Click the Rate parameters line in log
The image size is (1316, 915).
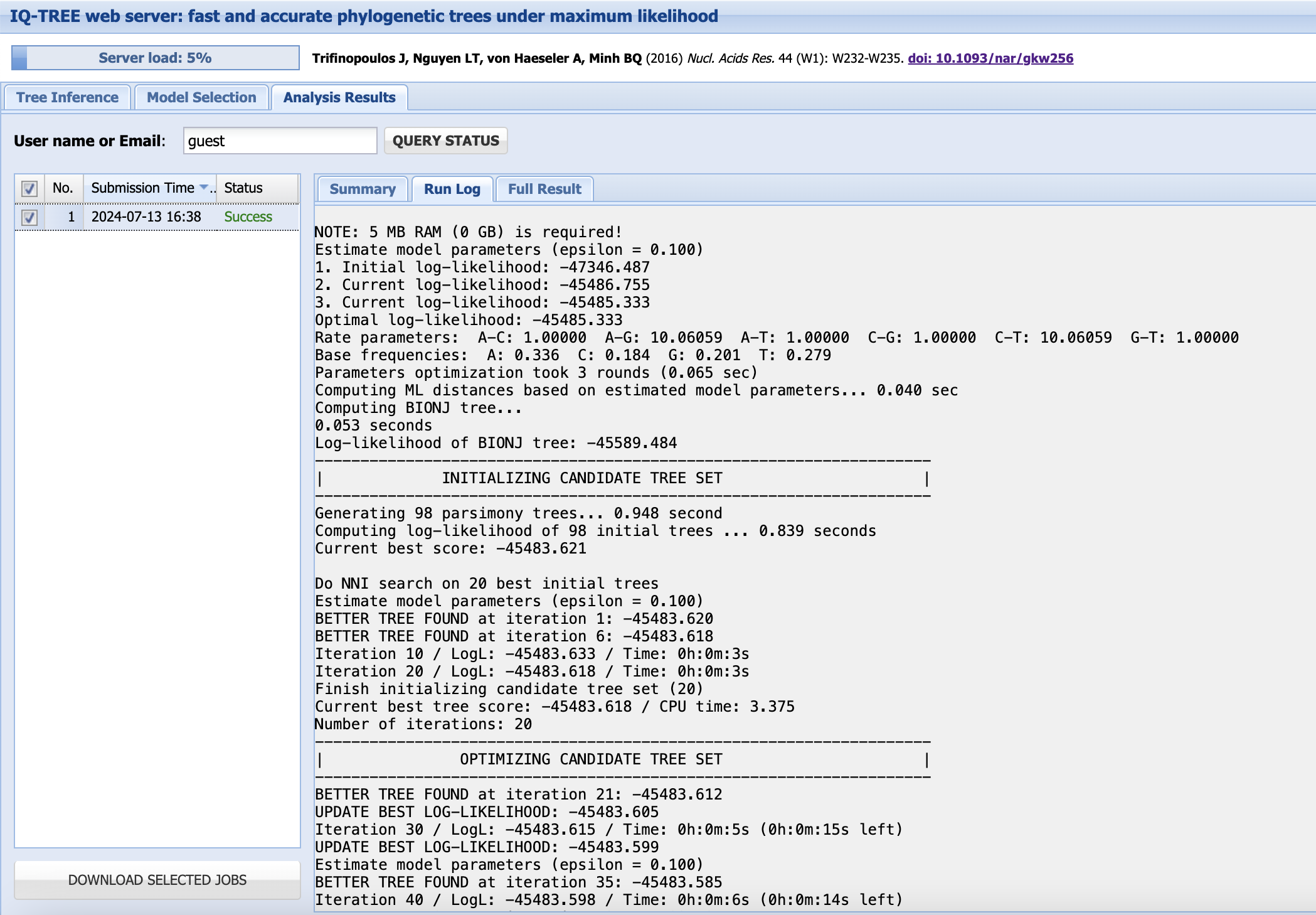coord(777,338)
